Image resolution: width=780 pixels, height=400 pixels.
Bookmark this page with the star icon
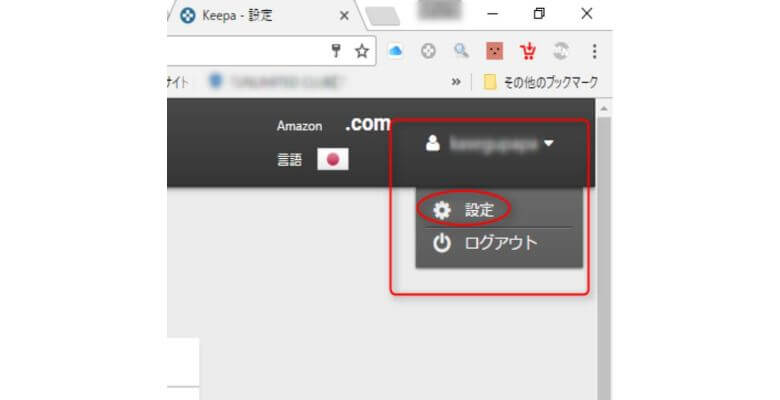coord(362,51)
